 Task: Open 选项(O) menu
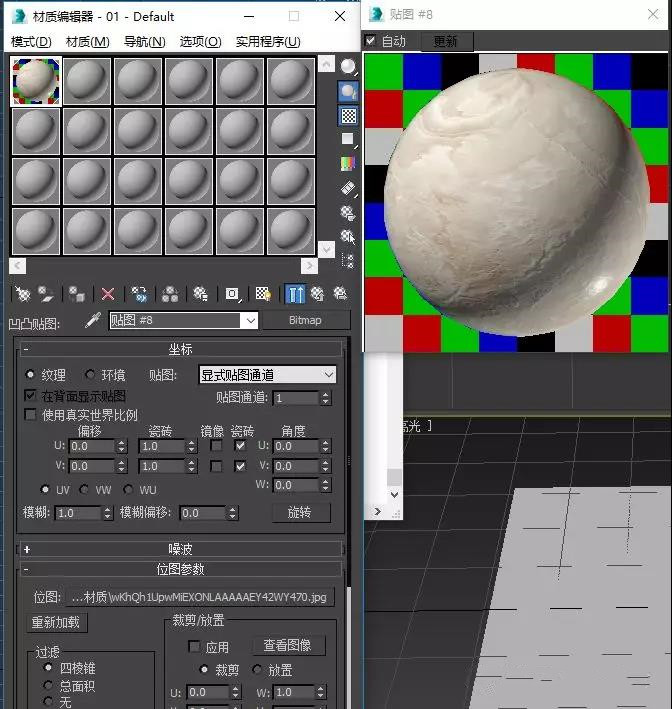(200, 42)
